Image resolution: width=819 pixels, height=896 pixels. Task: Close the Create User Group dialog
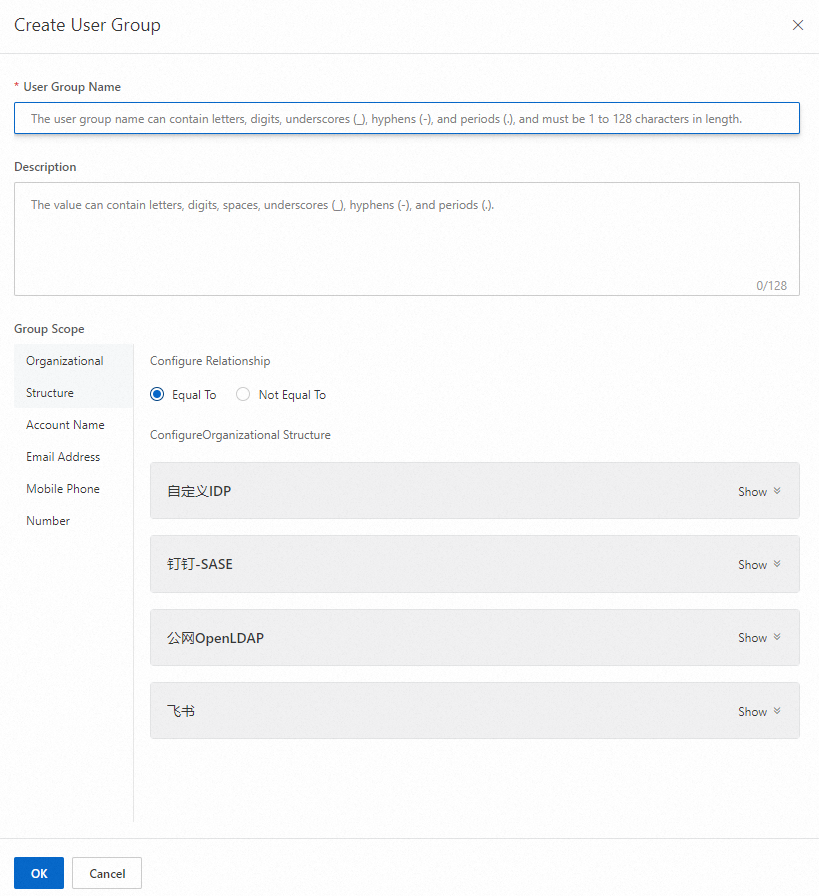click(x=797, y=26)
